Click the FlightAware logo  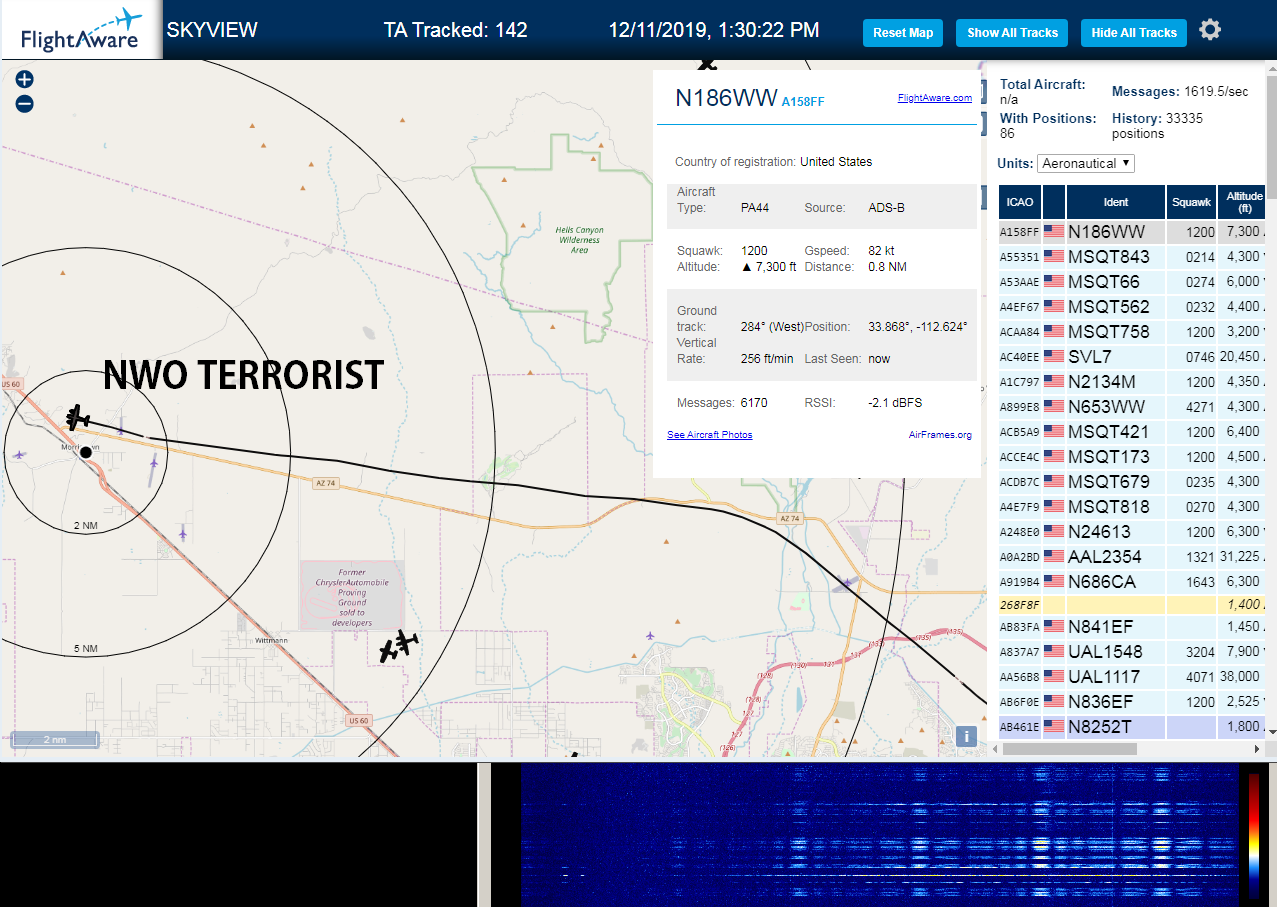[x=81, y=31]
